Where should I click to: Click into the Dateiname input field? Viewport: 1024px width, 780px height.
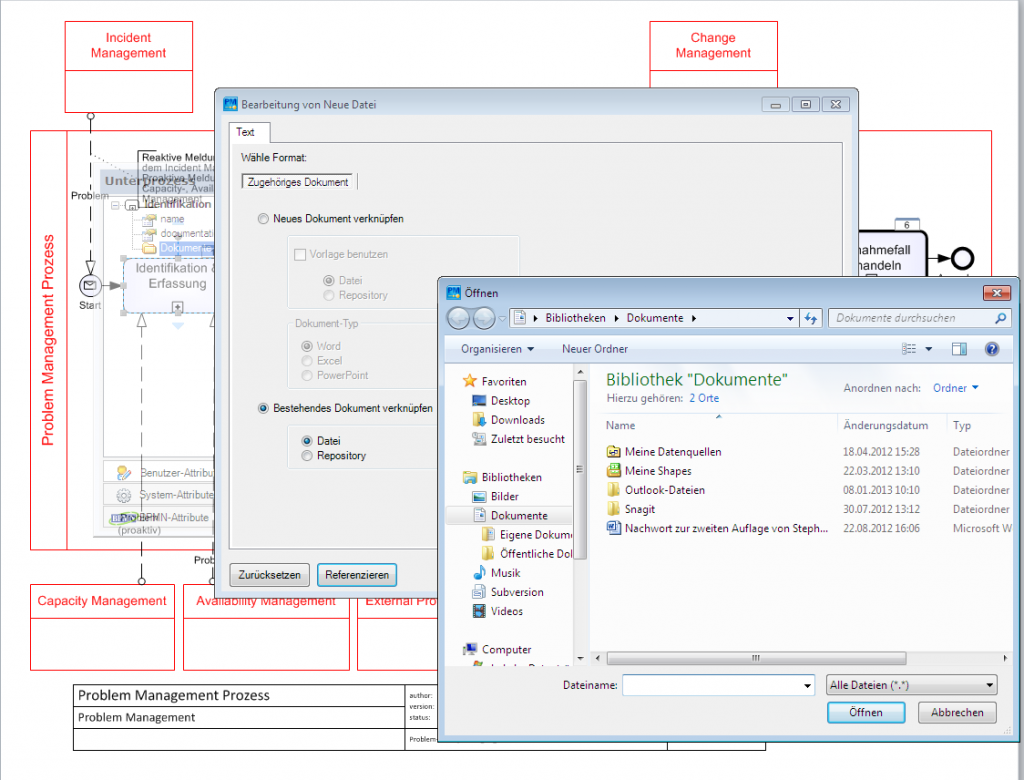tap(712, 685)
